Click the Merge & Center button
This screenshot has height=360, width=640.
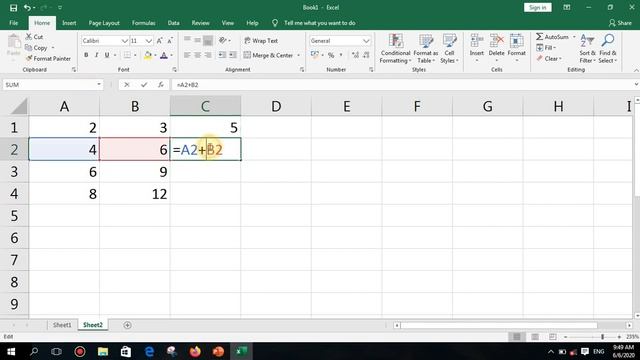(269, 55)
